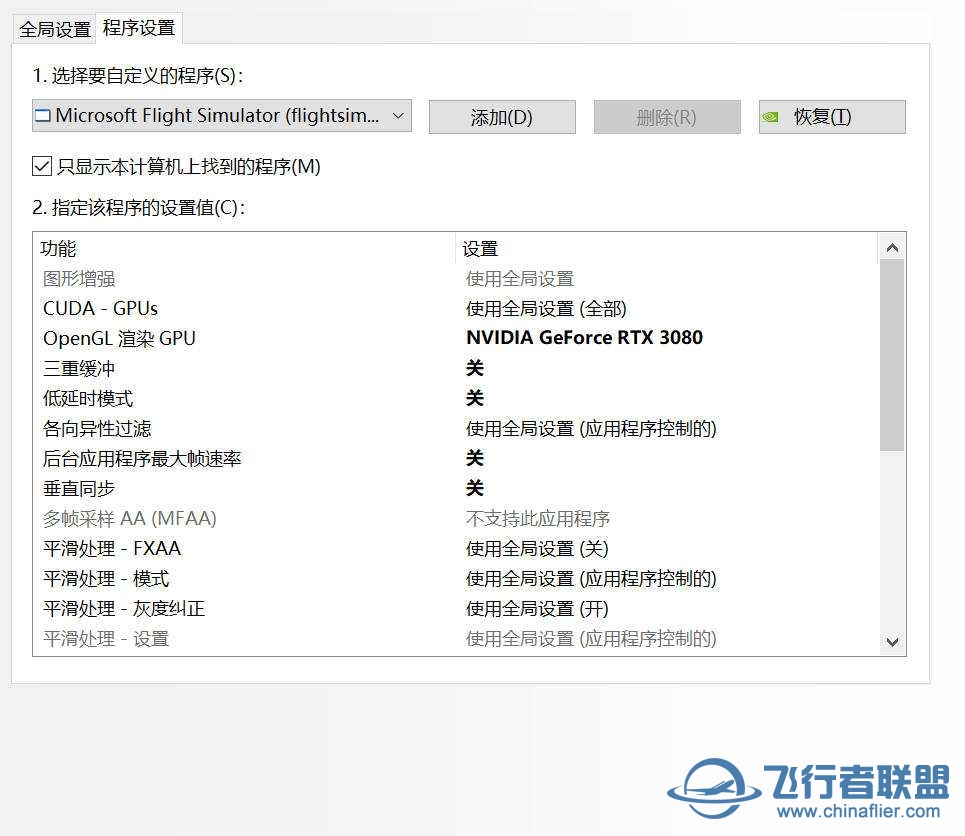Click the 添加(D) button
This screenshot has height=836, width=965.
502,116
